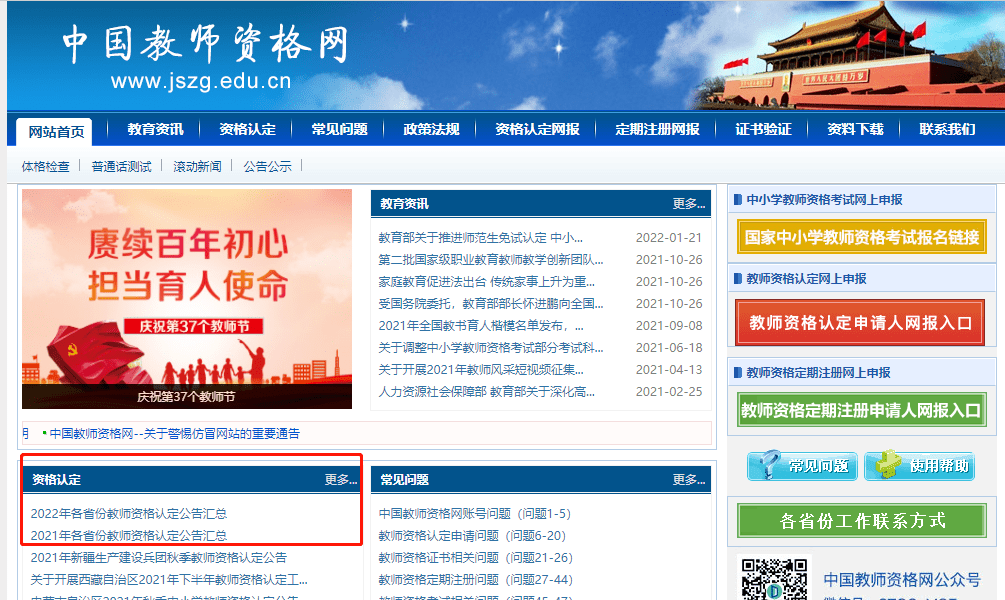Open the 公告公示 sub-navigation link
Image resolution: width=1005 pixels, height=600 pixels.
tap(267, 167)
